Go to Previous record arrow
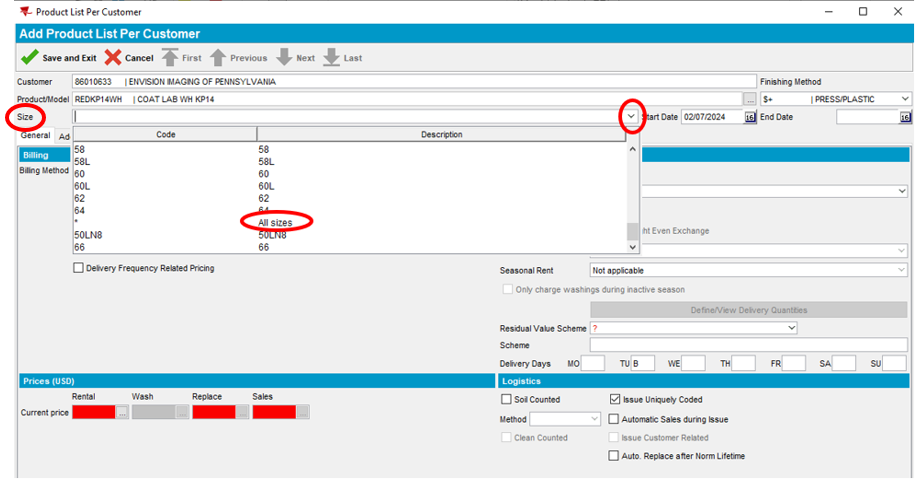This screenshot has height=482, width=916. (218, 58)
